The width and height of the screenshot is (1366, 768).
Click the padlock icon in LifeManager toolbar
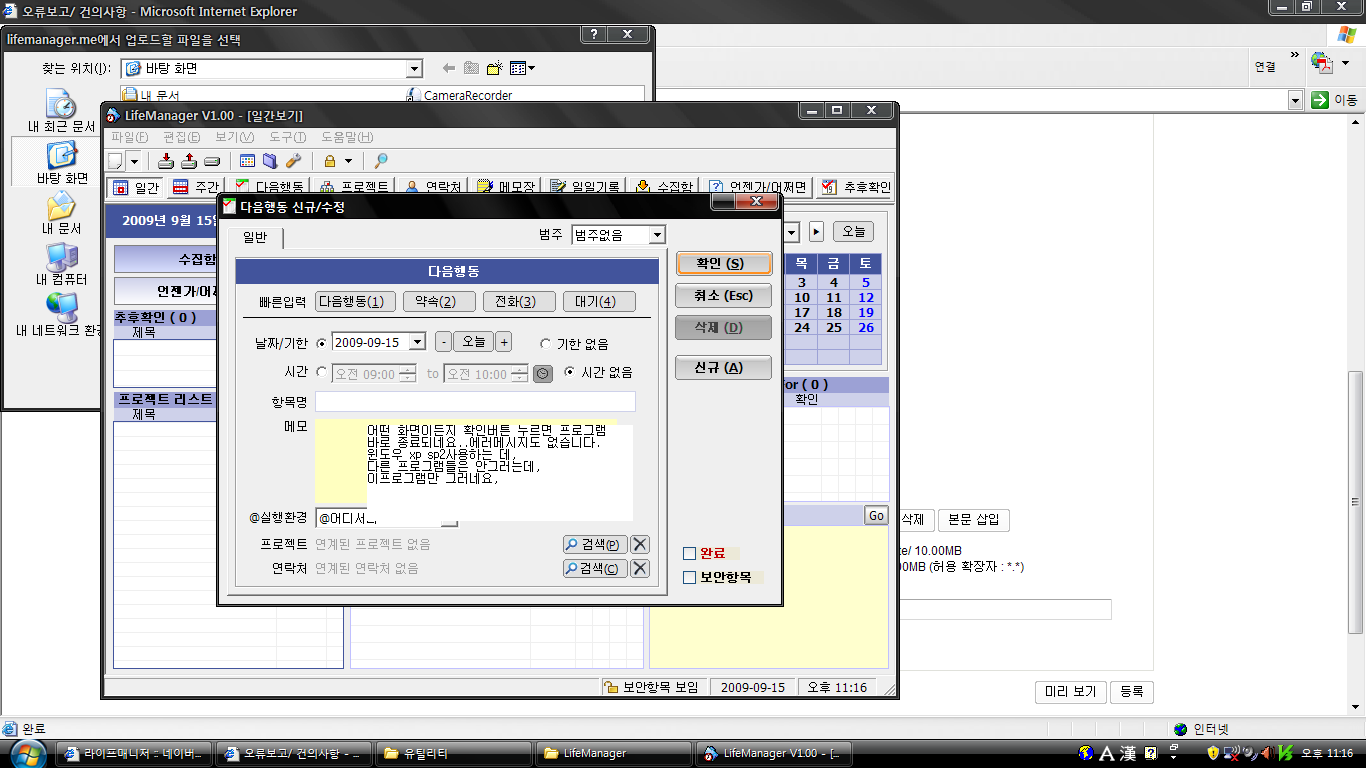[x=330, y=161]
